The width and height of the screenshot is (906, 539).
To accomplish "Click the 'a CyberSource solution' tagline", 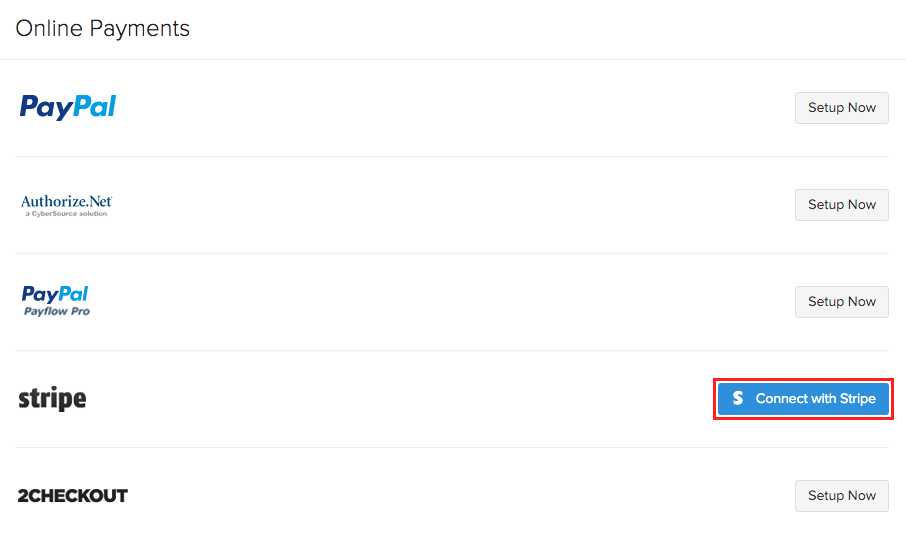I will point(66,214).
